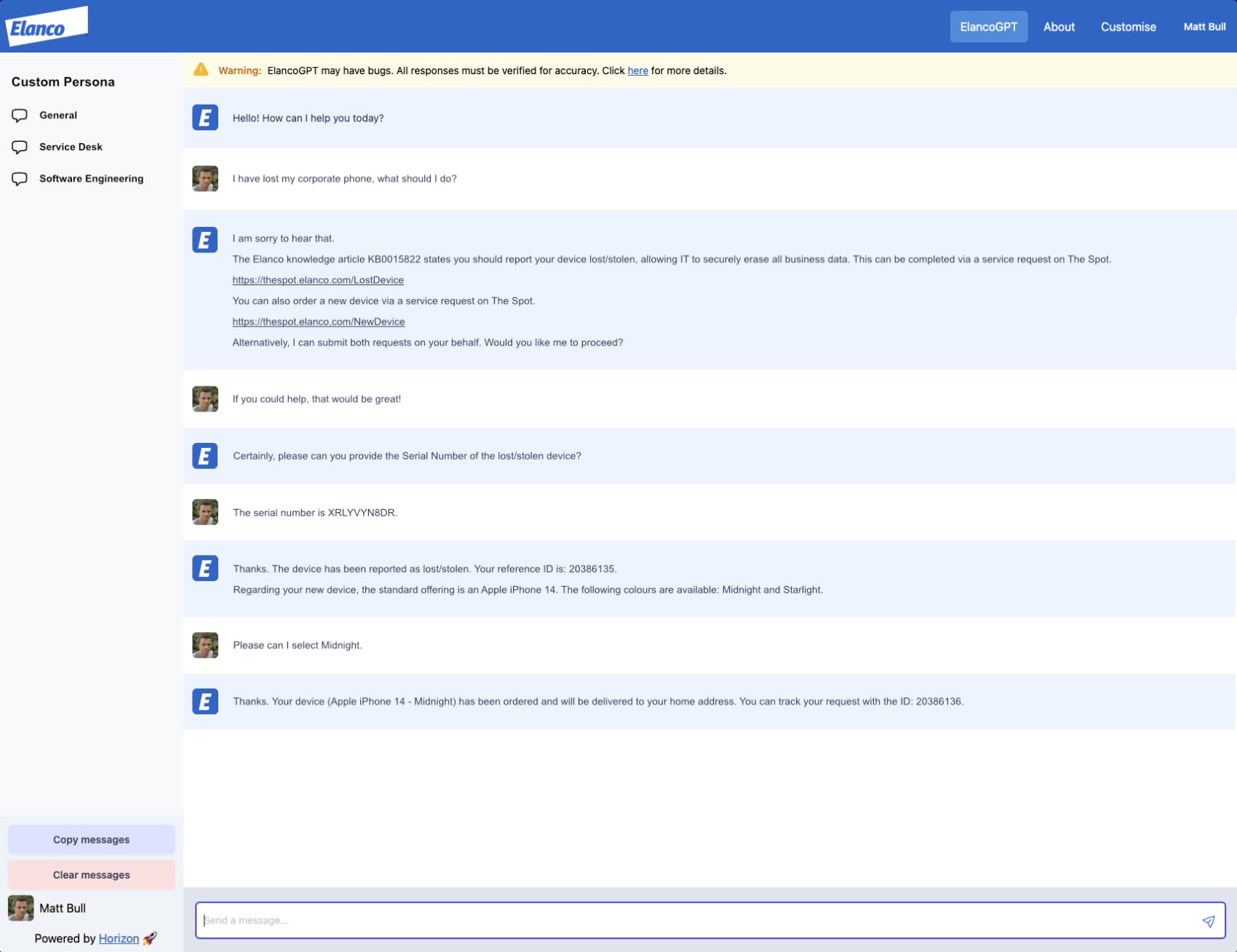Screen dimensions: 1237x952
Task: Click the user avatar beside the serial number message
Action: [205, 512]
